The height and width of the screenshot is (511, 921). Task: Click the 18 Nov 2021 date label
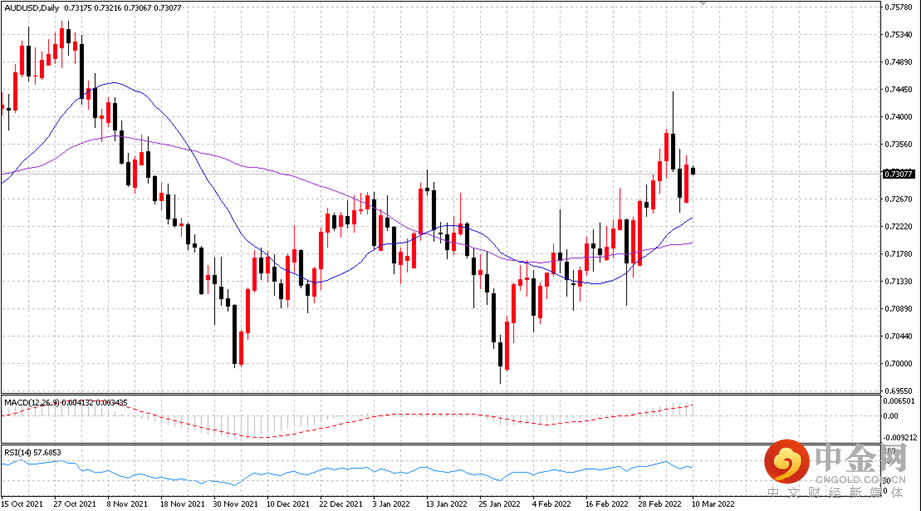tap(182, 504)
